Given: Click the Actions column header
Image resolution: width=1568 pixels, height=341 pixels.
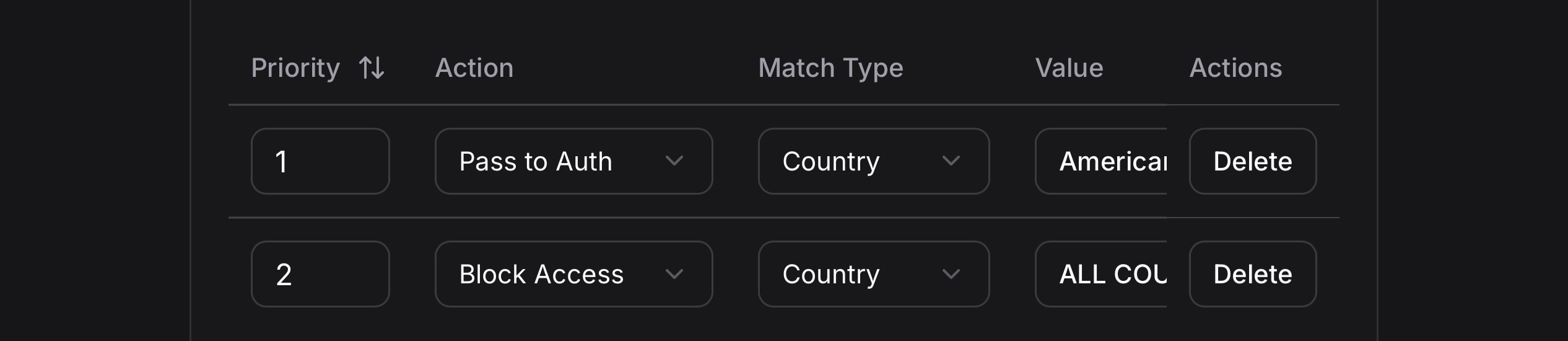Looking at the screenshot, I should tap(1235, 68).
